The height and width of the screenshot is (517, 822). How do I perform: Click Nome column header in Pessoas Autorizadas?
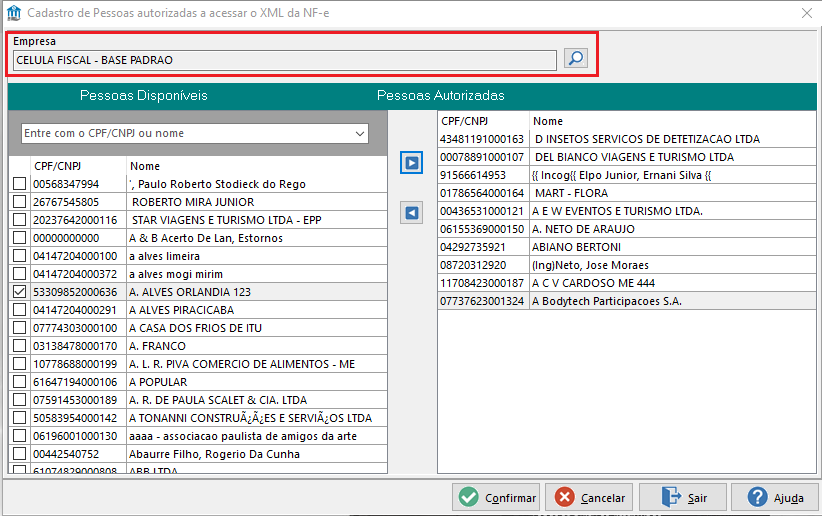[548, 121]
